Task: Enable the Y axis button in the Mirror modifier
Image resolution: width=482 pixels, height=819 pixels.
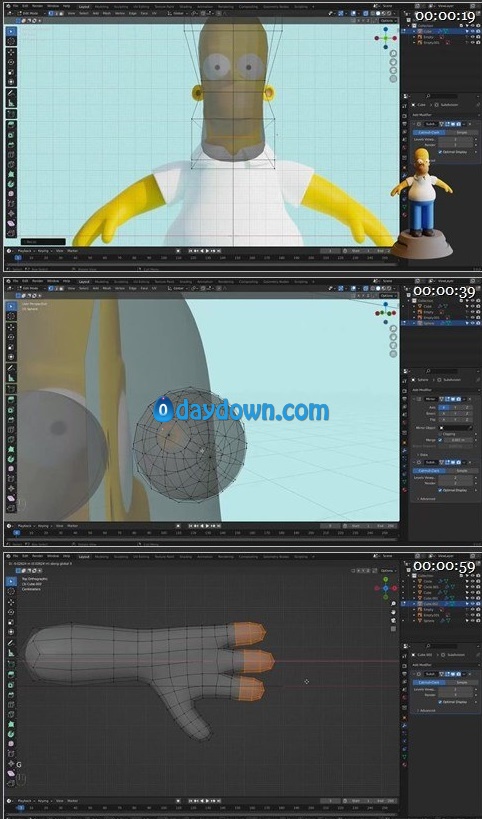Action: [455, 407]
